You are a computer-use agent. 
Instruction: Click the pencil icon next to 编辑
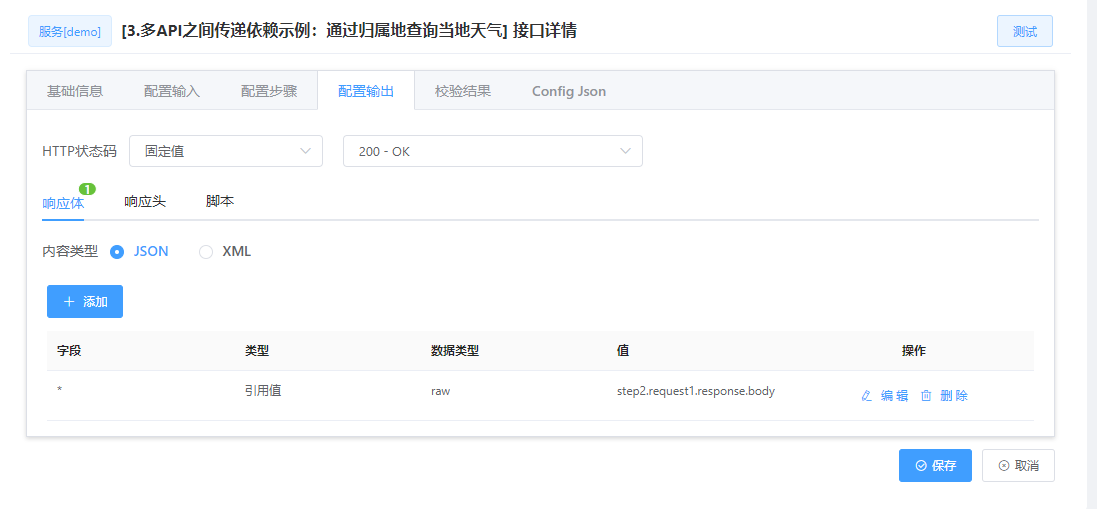tap(867, 396)
